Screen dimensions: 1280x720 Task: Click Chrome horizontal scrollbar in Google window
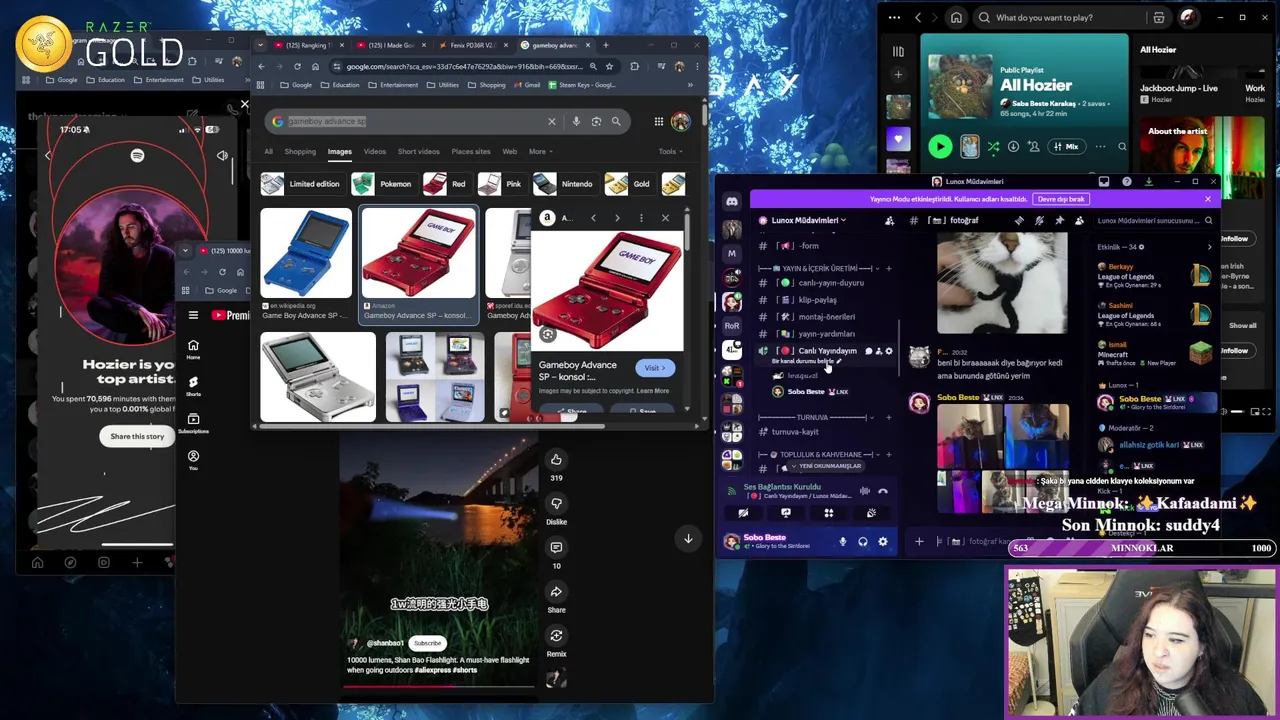[x=430, y=426]
